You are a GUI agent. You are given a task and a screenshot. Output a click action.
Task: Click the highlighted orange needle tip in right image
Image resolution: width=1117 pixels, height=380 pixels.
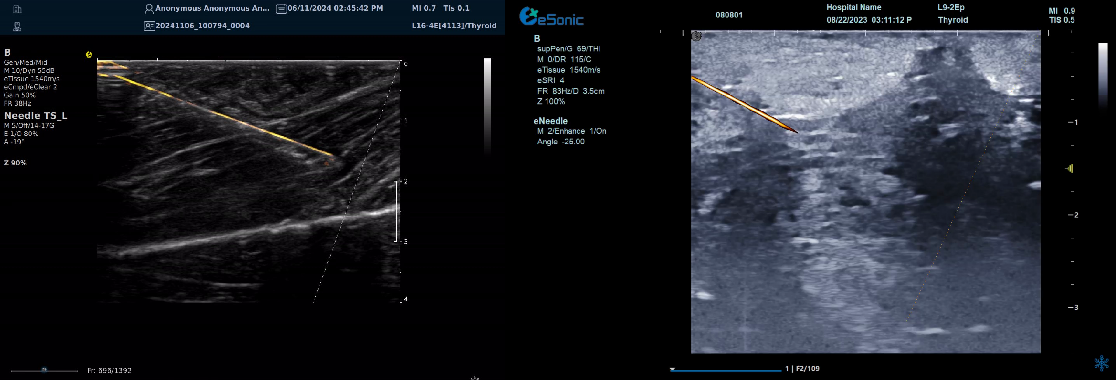point(789,128)
